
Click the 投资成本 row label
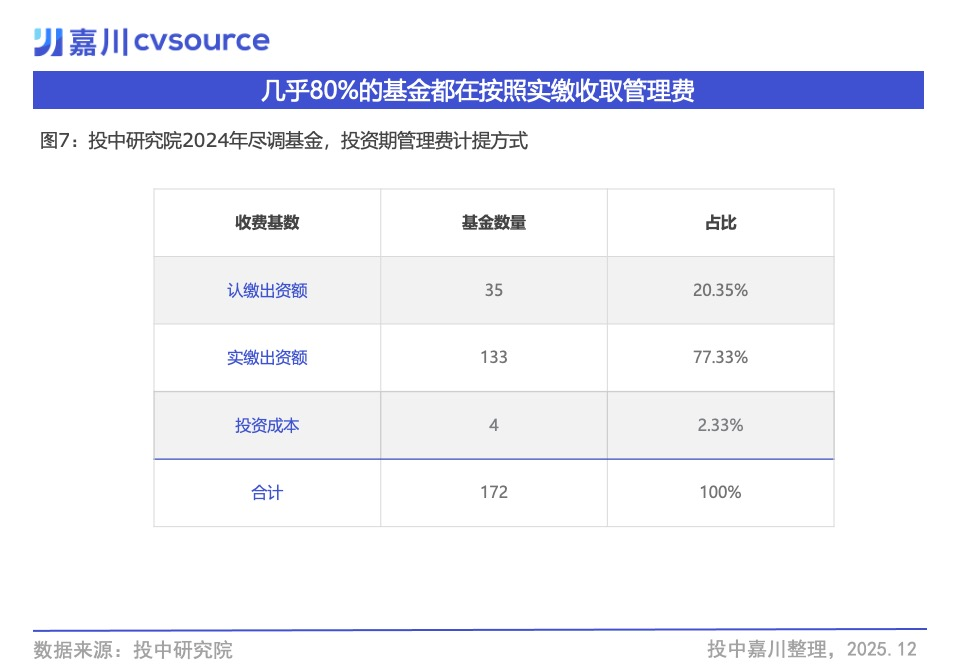(x=267, y=425)
